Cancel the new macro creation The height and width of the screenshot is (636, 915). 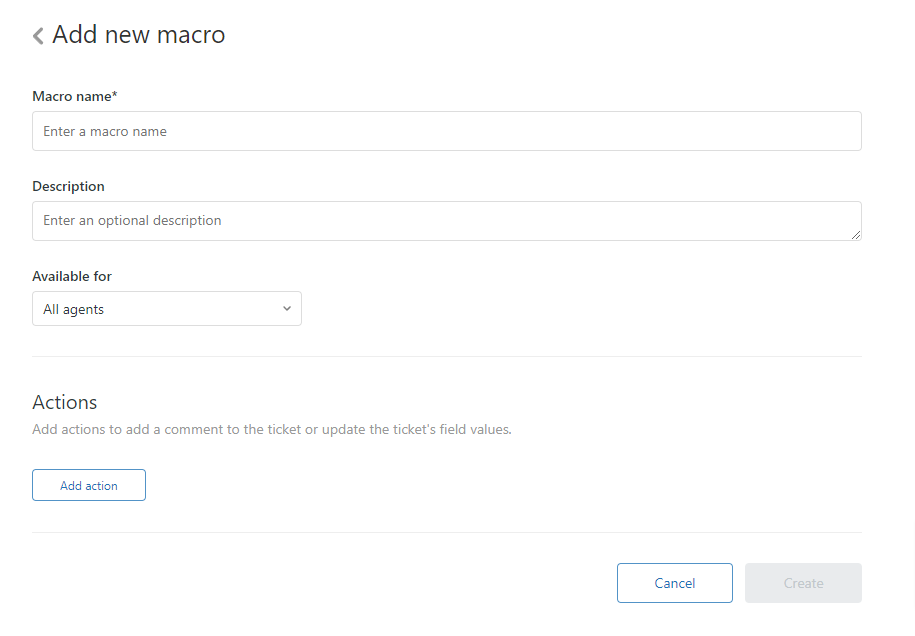[x=674, y=583]
